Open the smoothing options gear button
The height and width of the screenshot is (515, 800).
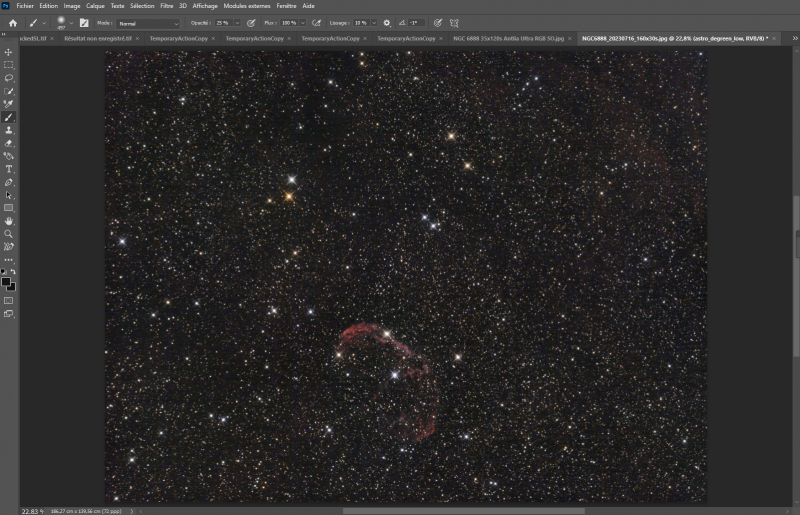(387, 23)
